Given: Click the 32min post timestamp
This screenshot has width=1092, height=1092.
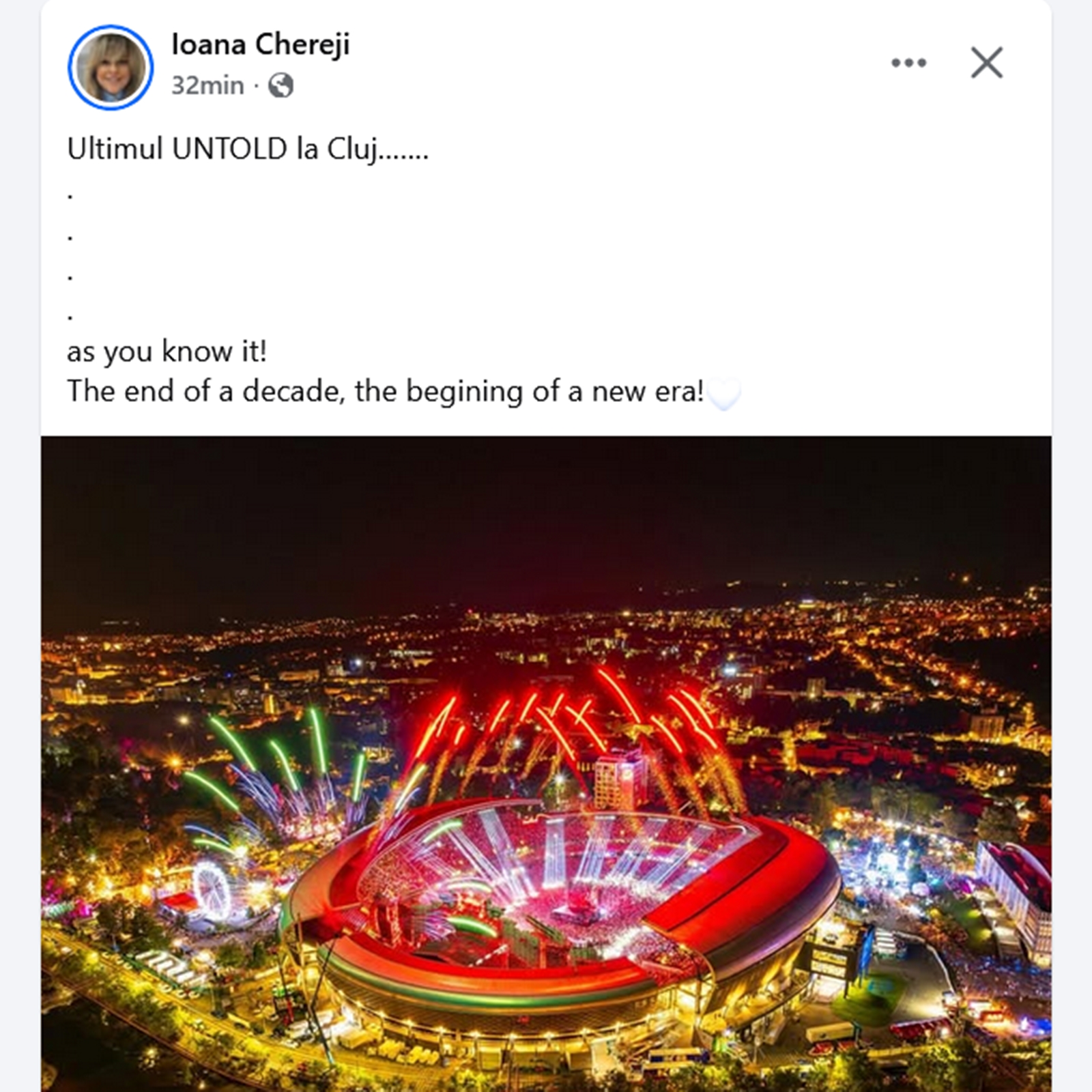Looking at the screenshot, I should point(207,86).
